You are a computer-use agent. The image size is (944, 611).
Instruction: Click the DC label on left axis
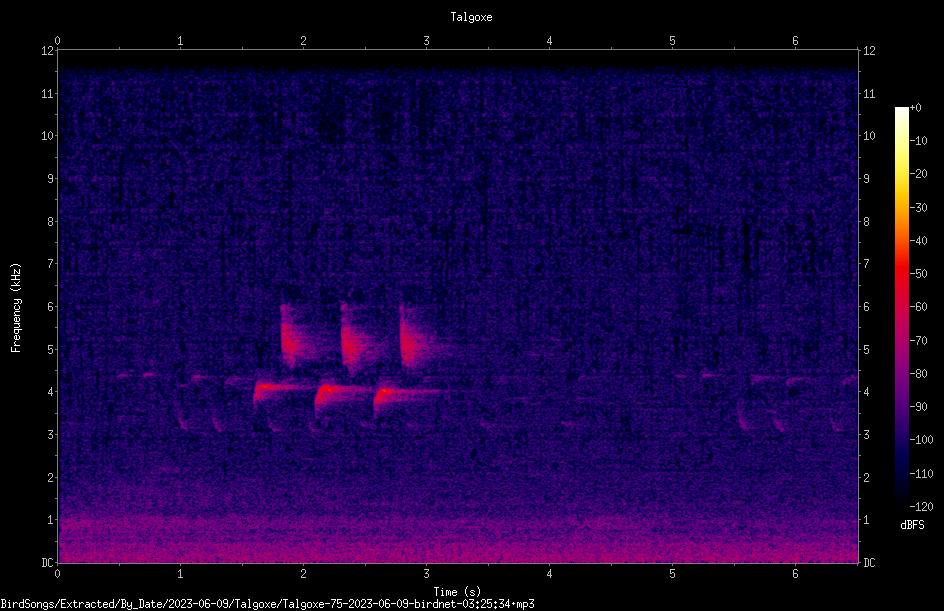pos(48,563)
